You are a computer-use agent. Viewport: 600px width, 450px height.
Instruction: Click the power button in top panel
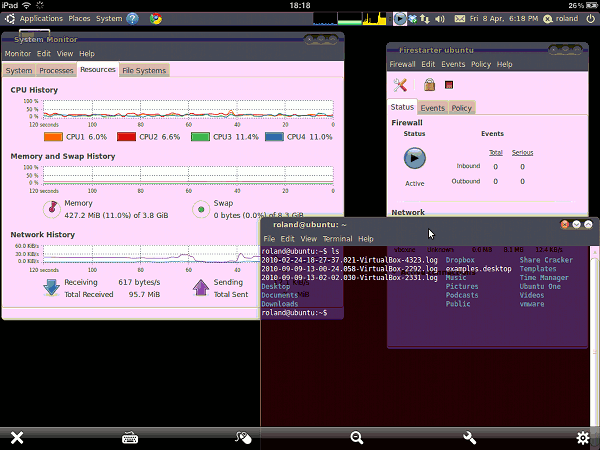[x=590, y=18]
